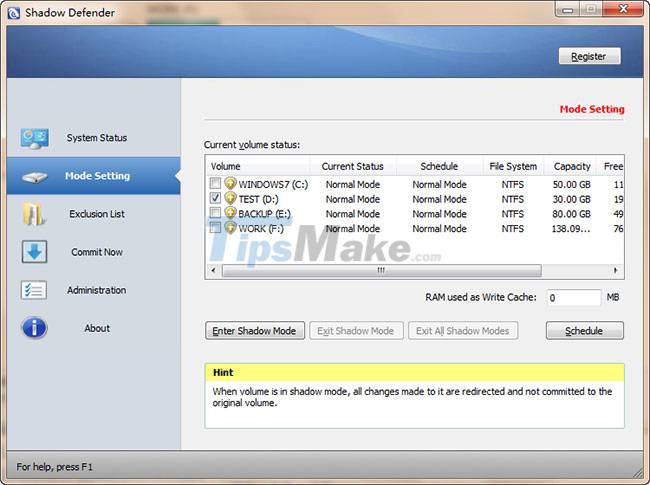Open the Exclusion List section
Viewport: 650px width, 485px height.
click(x=94, y=214)
